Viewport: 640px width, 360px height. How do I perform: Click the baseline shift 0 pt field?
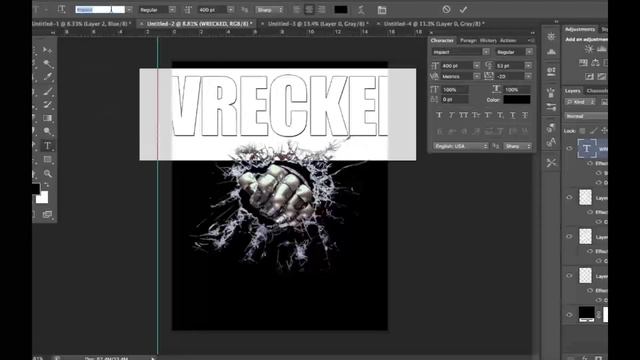454,100
